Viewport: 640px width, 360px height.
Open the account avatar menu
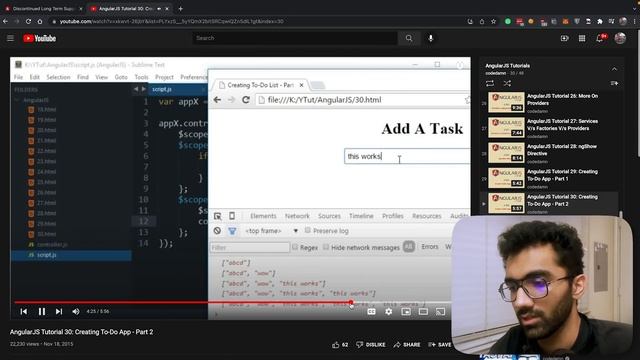pos(620,38)
